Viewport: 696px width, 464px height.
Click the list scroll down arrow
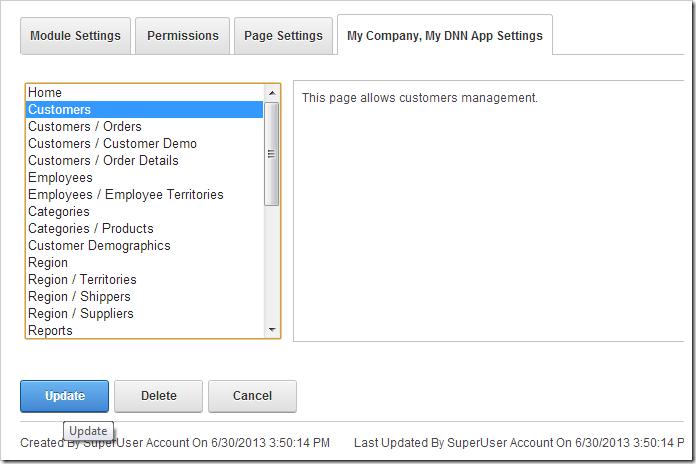tap(272, 330)
